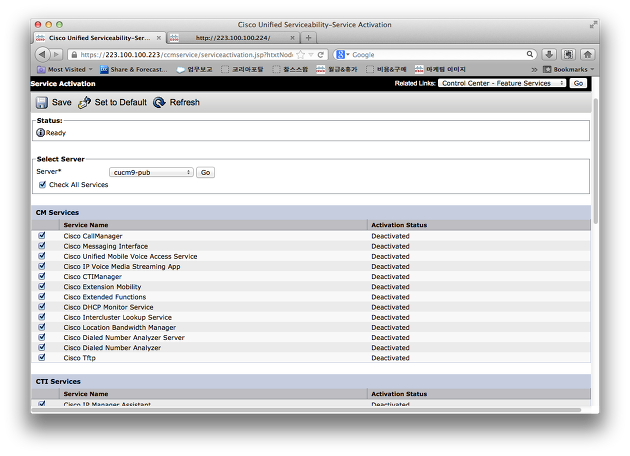Open new tab with plus icon

point(309,38)
